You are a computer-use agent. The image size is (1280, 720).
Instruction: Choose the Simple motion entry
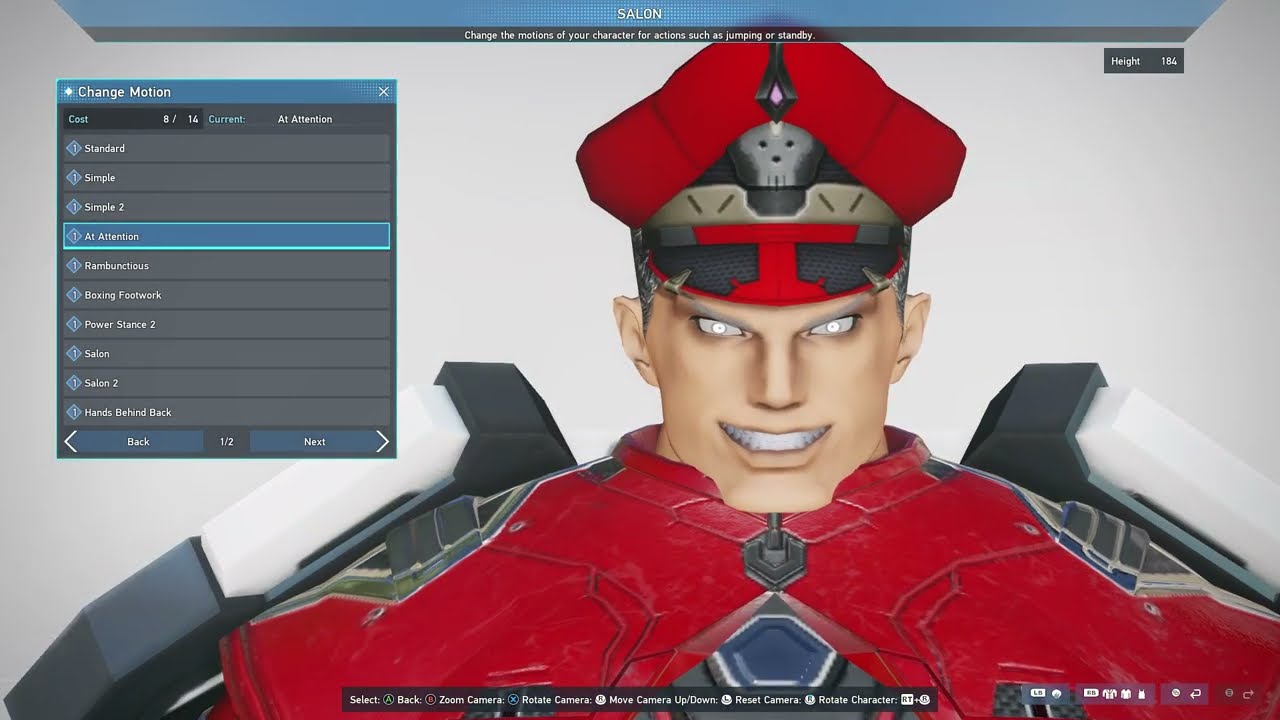227,177
